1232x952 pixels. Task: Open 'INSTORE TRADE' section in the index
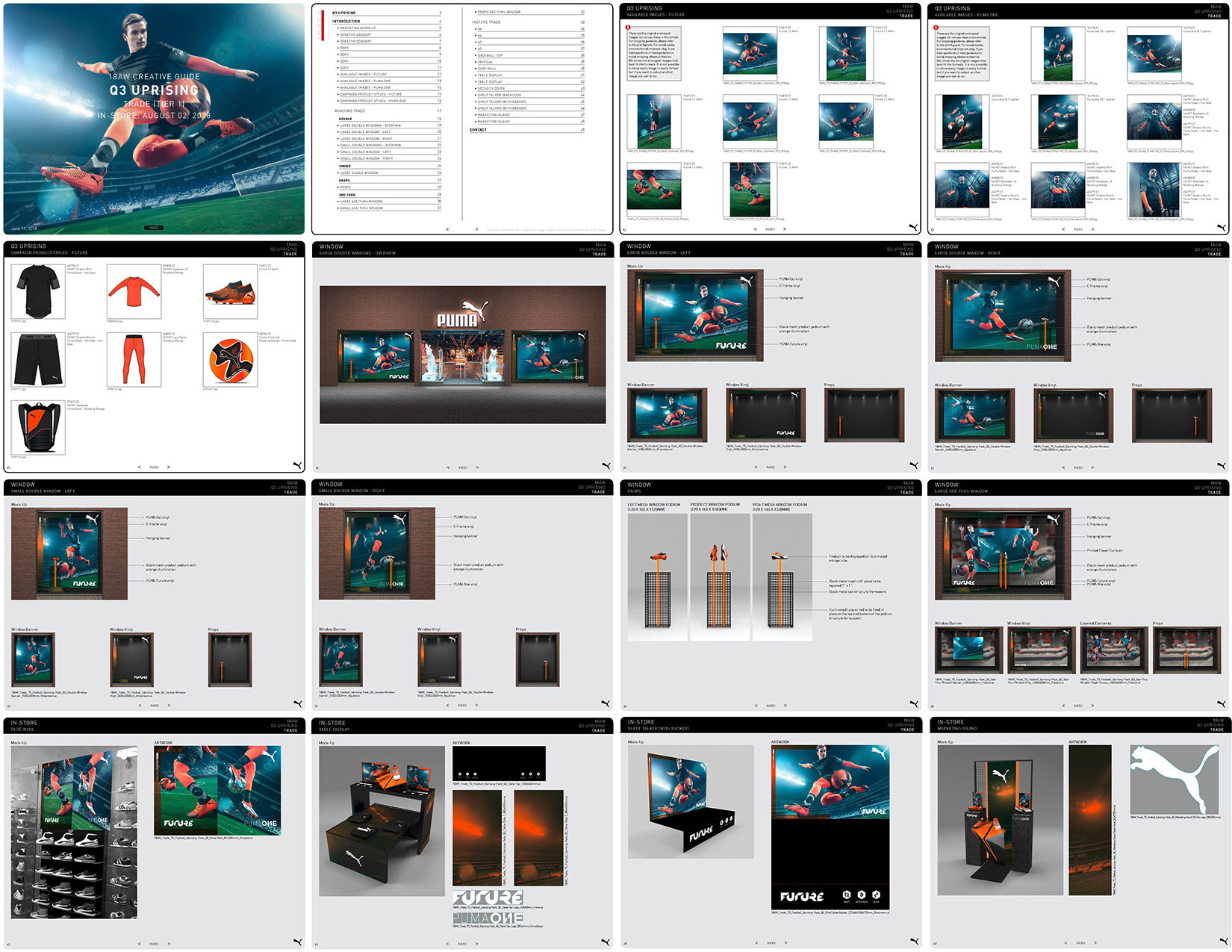(528, 22)
